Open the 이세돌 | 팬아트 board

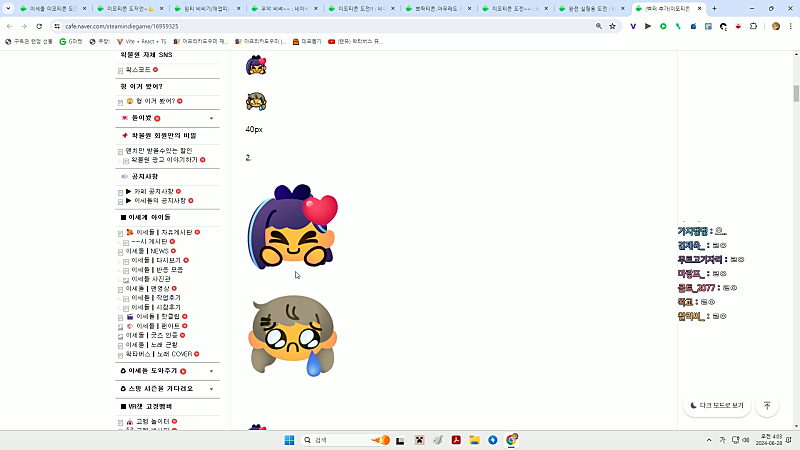click(158, 326)
